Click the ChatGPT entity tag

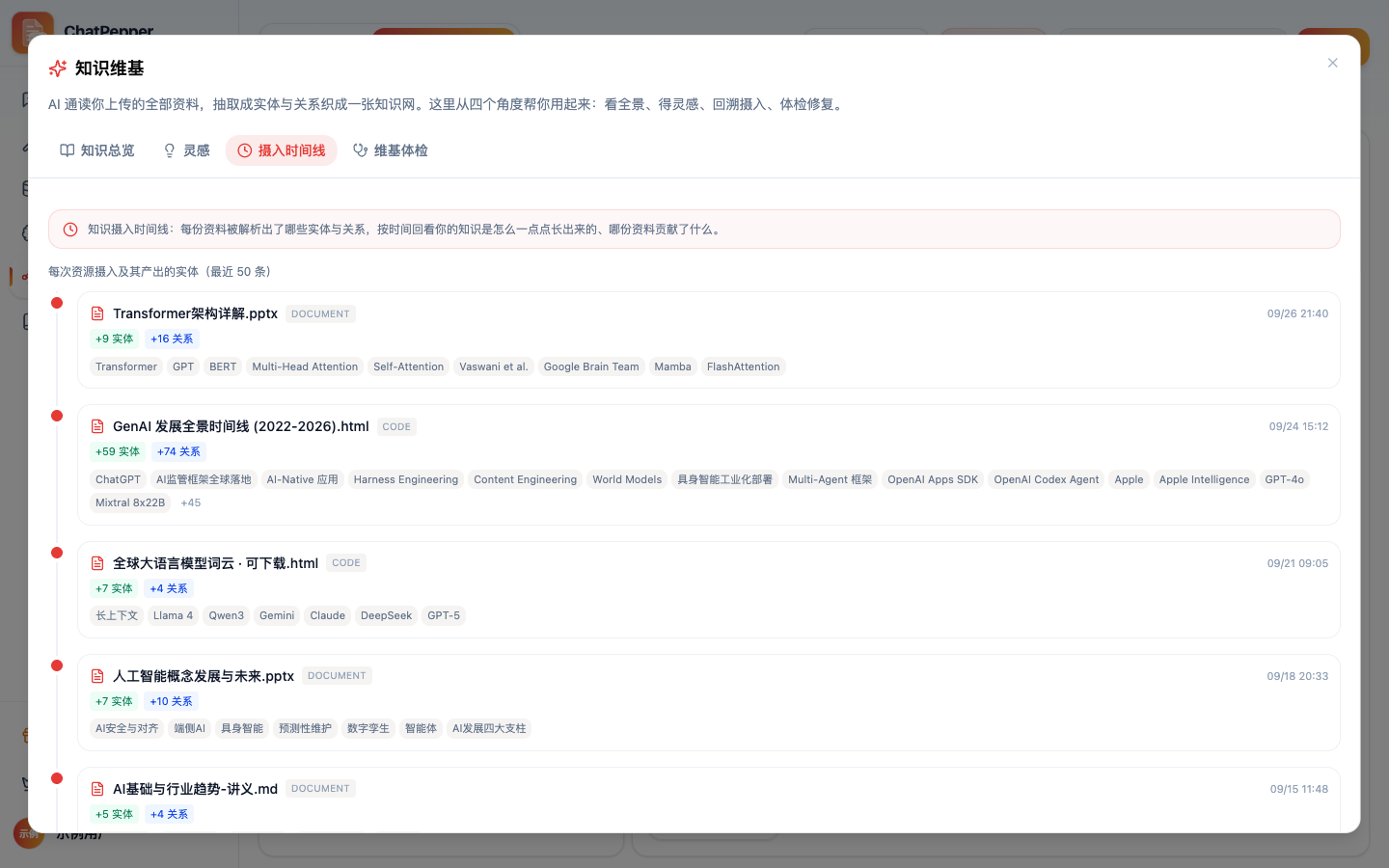(x=118, y=479)
